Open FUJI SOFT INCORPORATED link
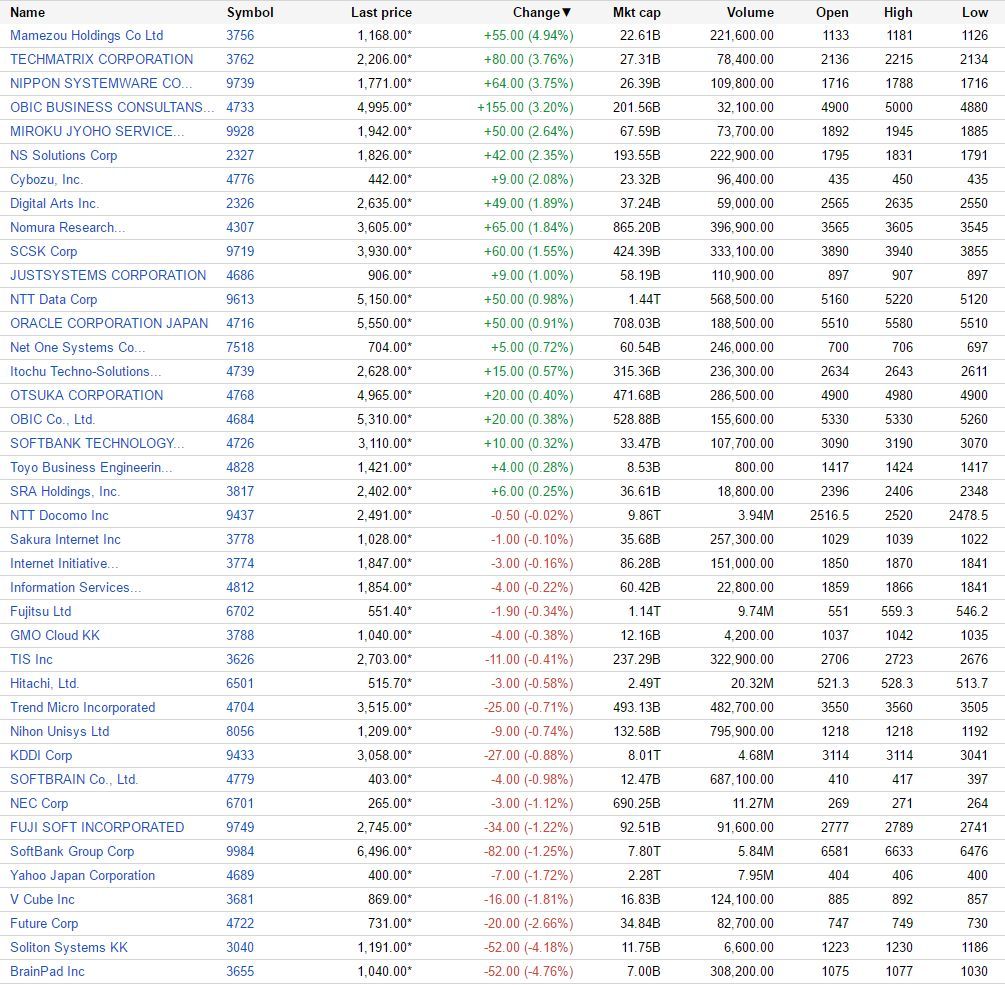 click(x=97, y=827)
